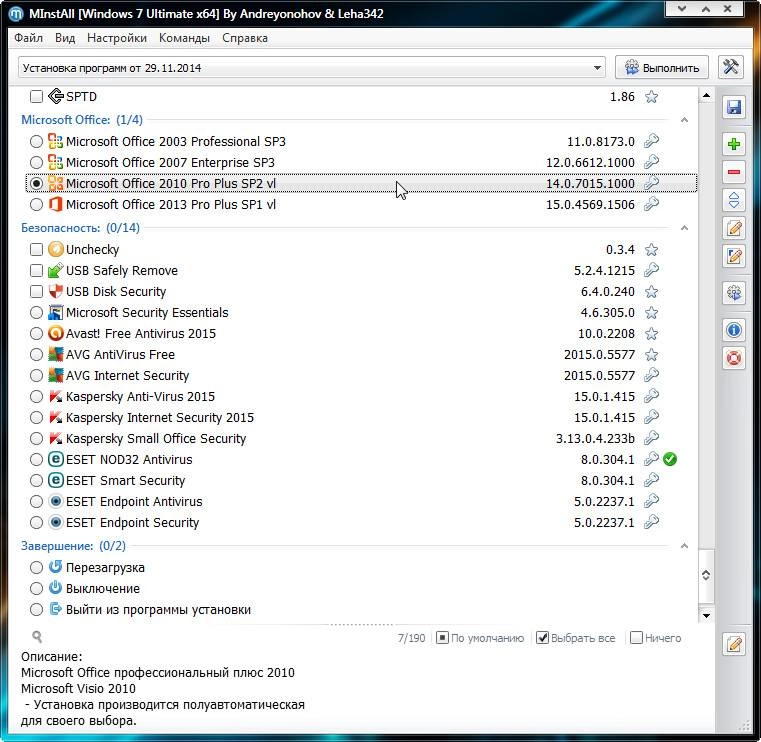
Task: Collapse the Microsoft Office group chevron
Action: tap(684, 120)
